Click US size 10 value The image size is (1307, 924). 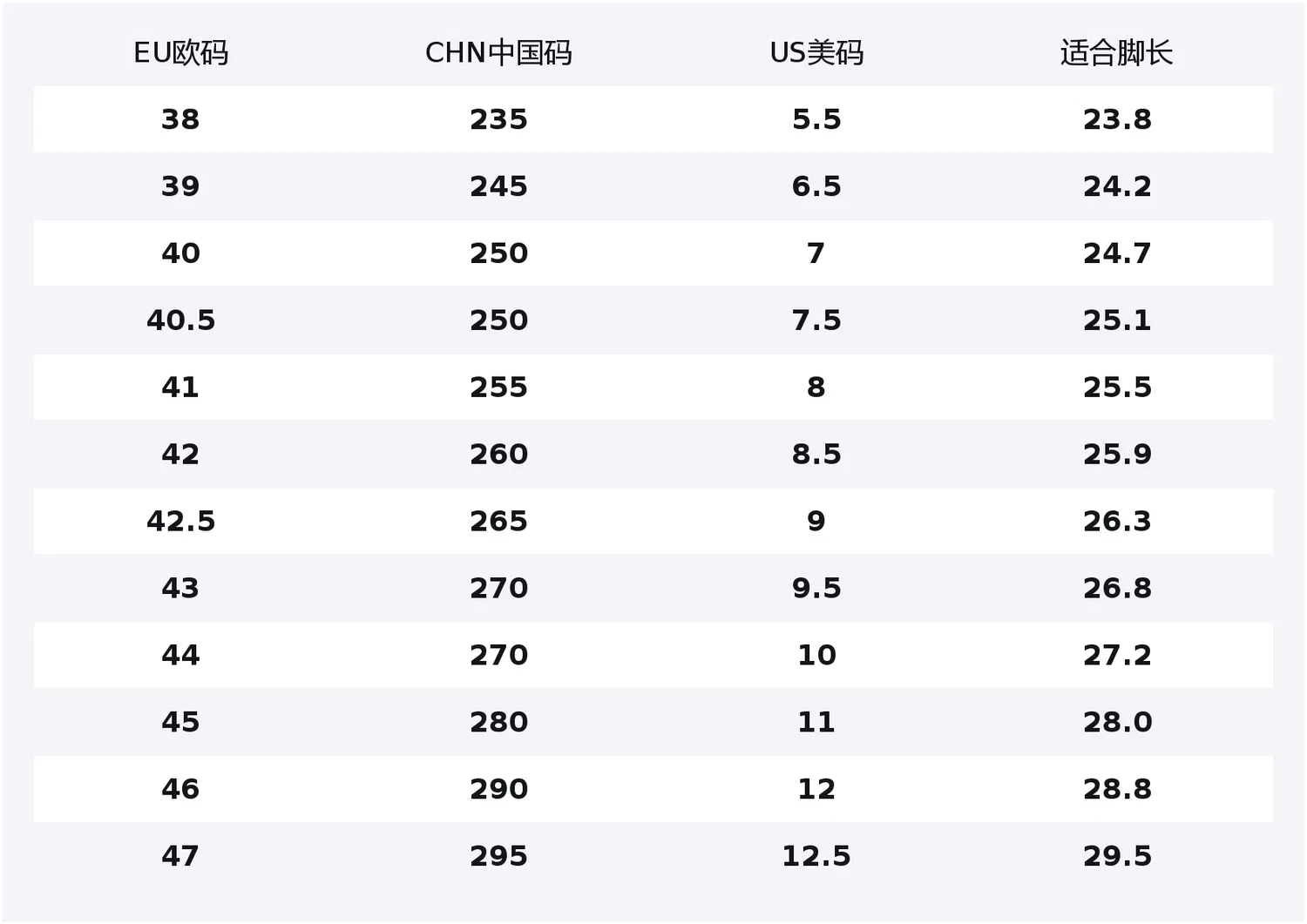pos(816,655)
